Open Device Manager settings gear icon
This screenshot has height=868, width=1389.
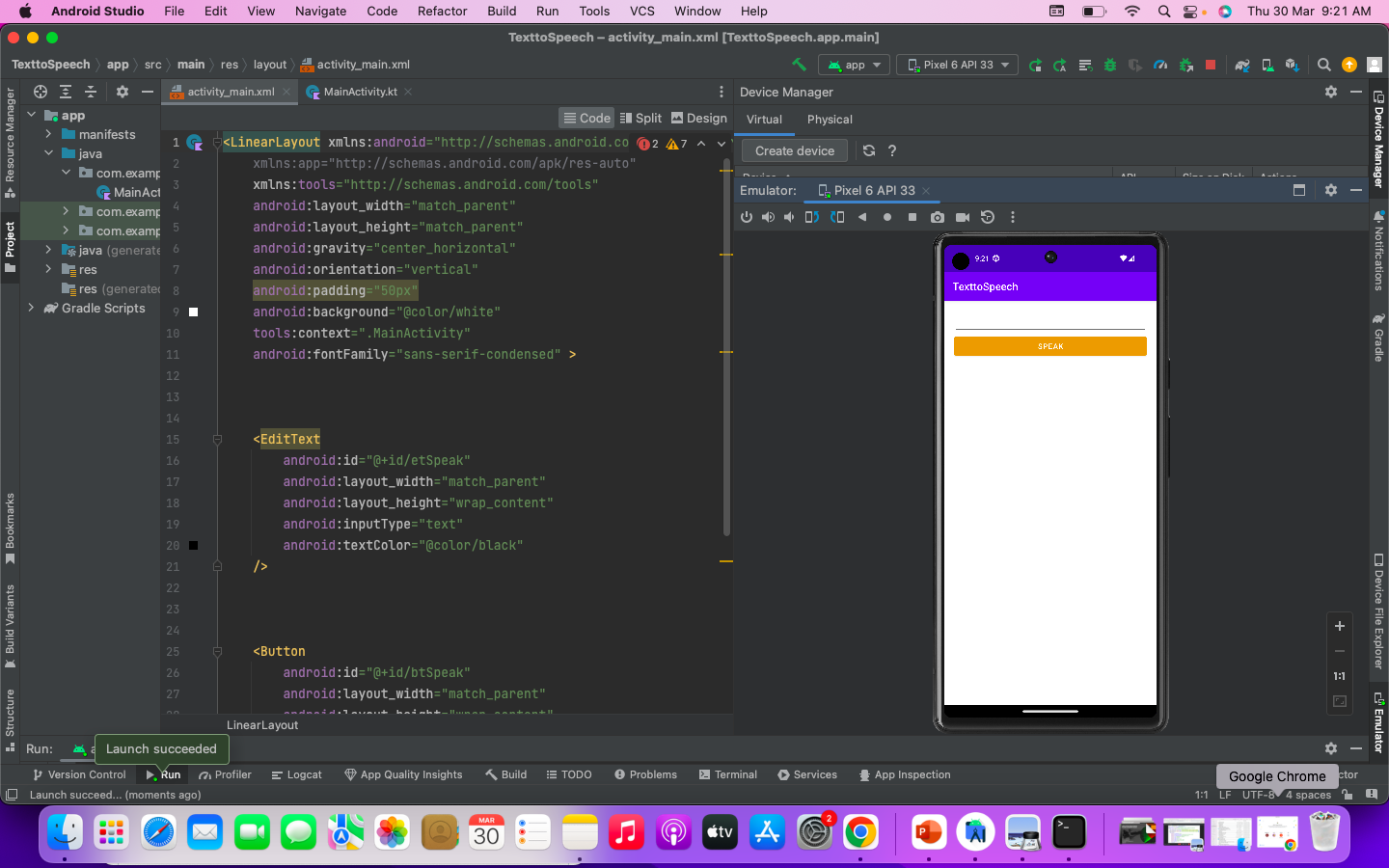tap(1331, 92)
